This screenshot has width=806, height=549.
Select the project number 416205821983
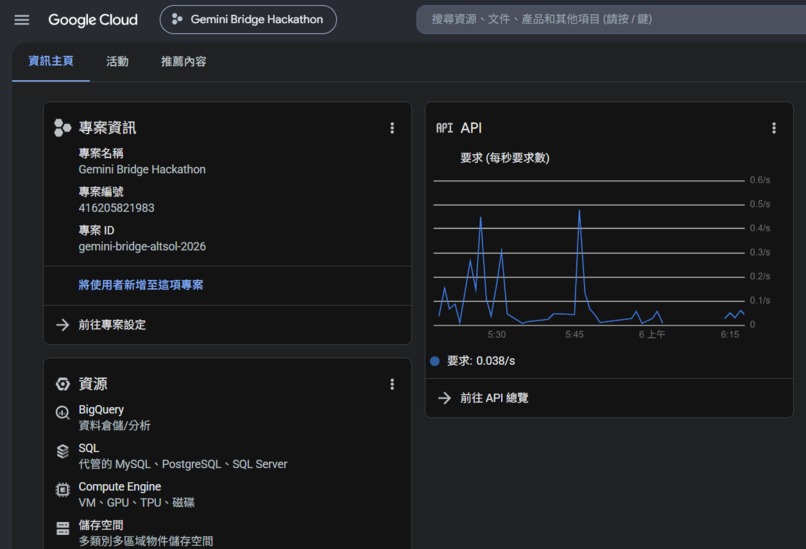(116, 208)
